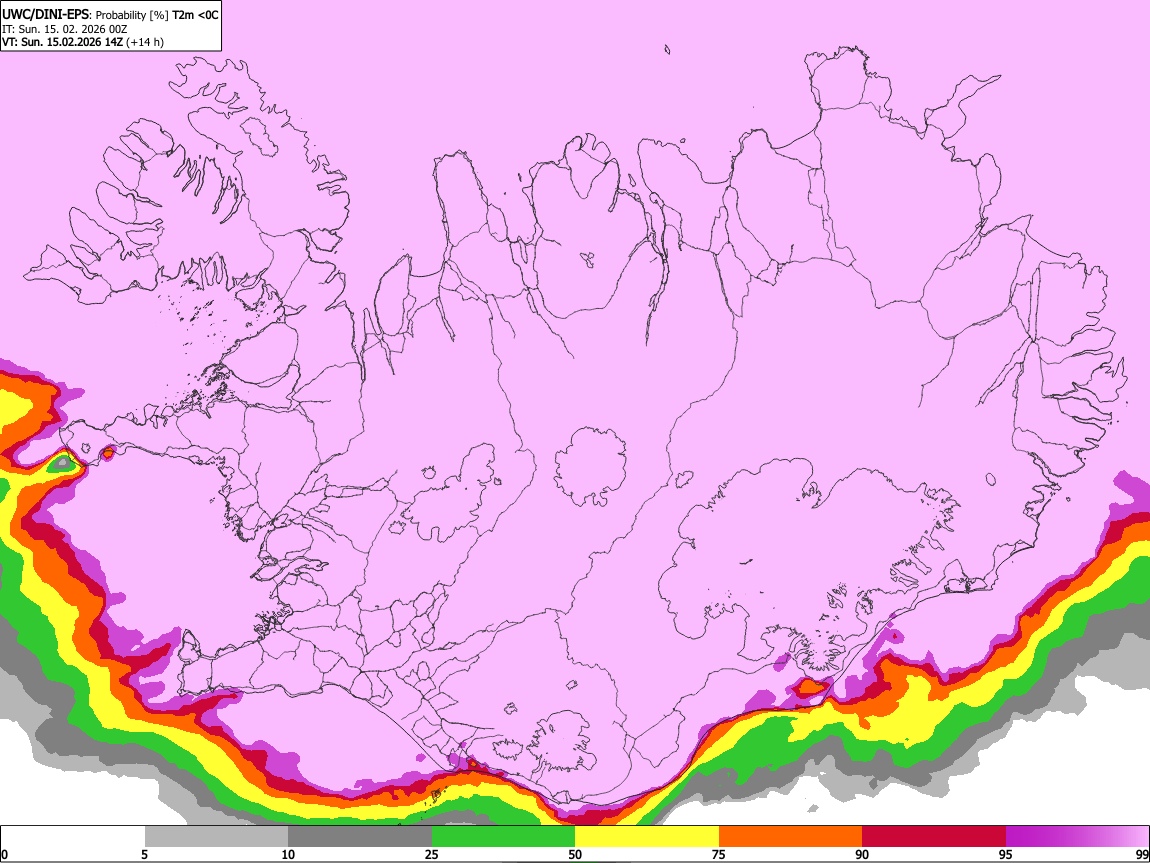Click the Probability [%] T2m <0C label

(157, 15)
